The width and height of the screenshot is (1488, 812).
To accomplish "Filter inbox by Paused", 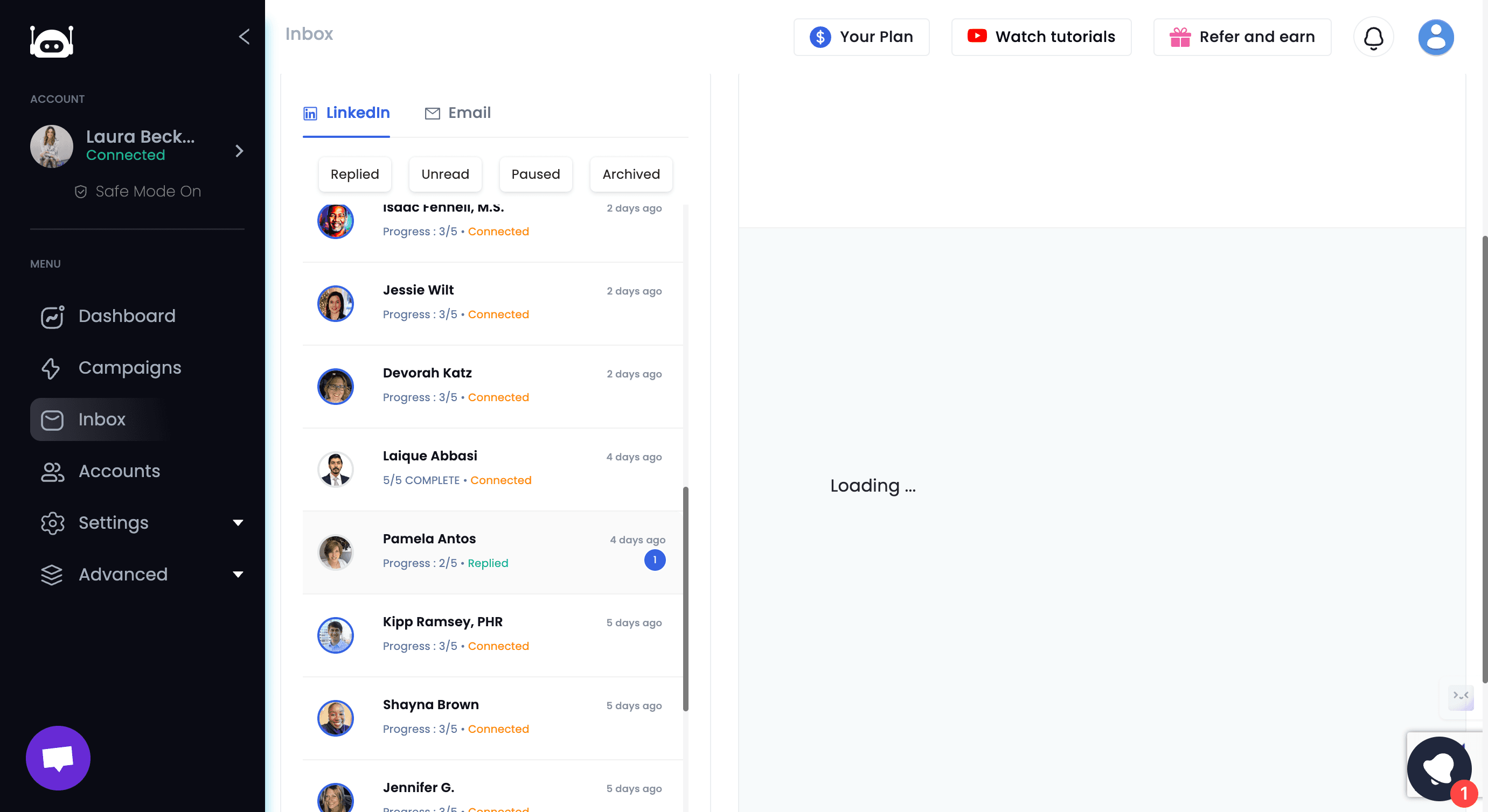I will click(536, 174).
